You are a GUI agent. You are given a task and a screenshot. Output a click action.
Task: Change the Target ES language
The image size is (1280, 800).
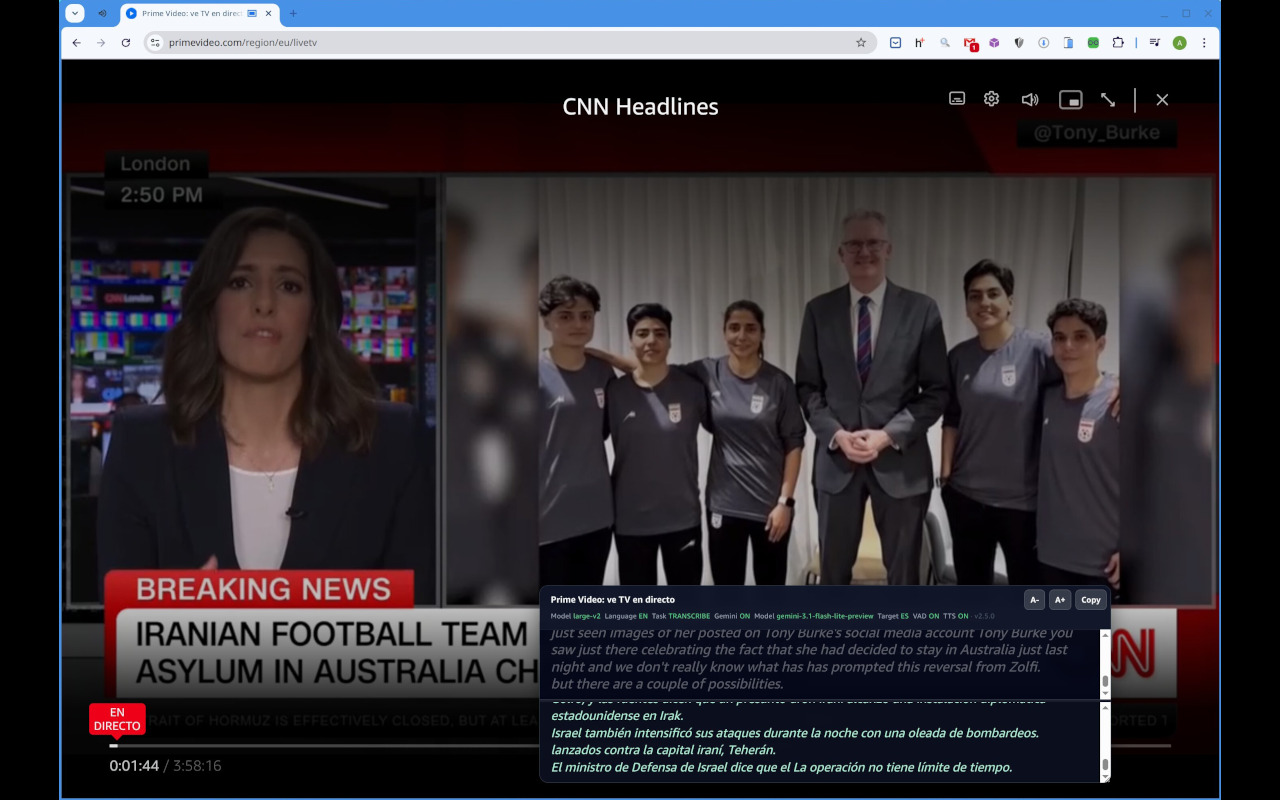[893, 616]
